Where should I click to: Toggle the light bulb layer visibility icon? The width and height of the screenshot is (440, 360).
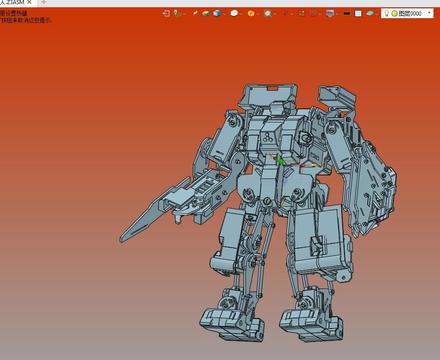pos(387,13)
